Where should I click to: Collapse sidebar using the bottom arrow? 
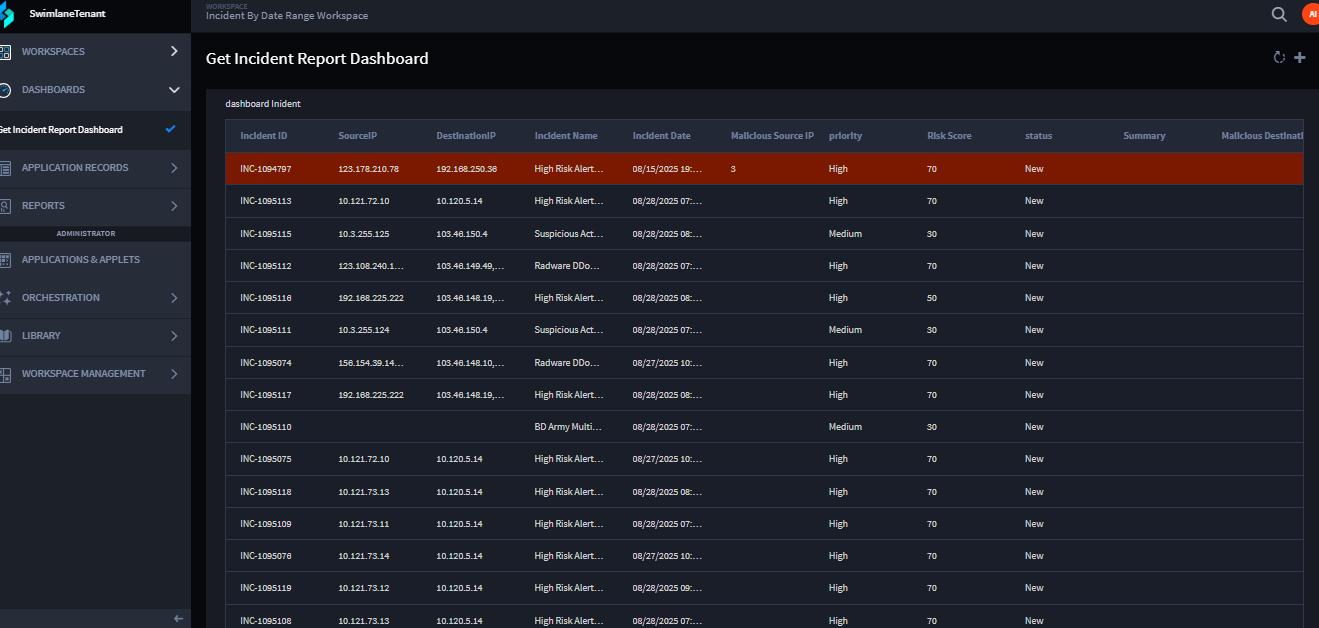pyautogui.click(x=178, y=619)
